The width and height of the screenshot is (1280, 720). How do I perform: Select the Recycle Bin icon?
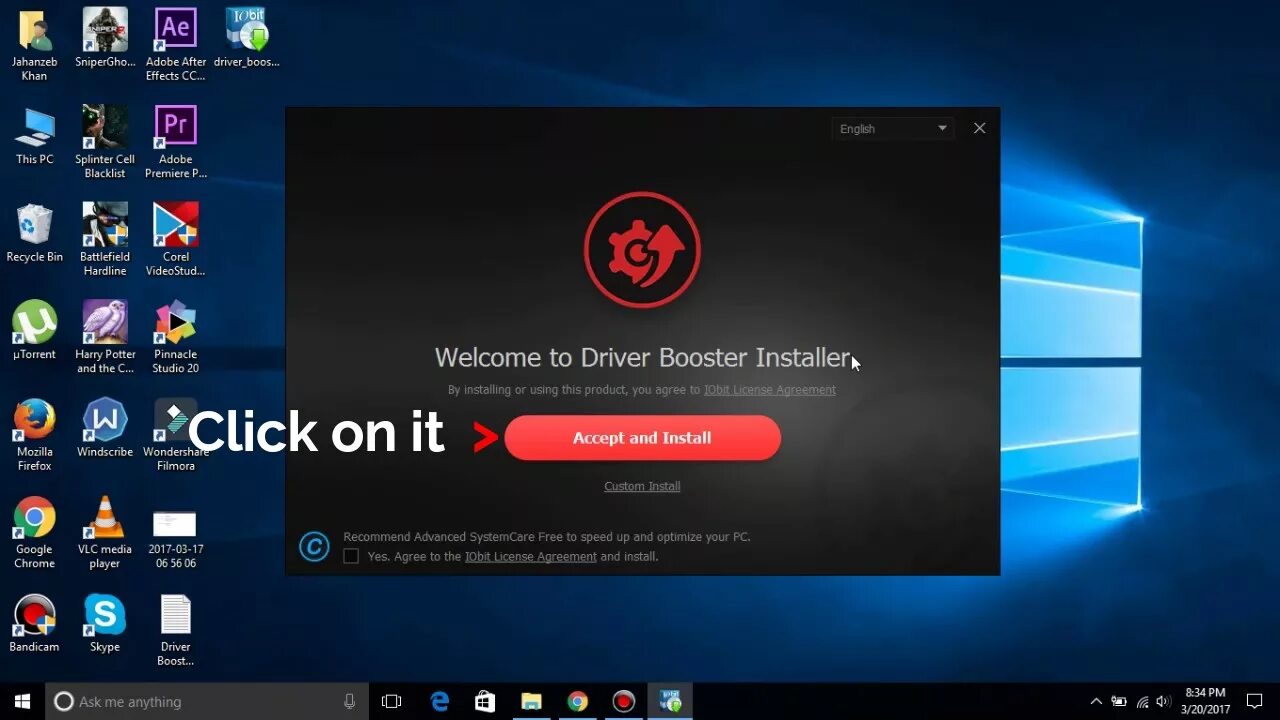(34, 234)
